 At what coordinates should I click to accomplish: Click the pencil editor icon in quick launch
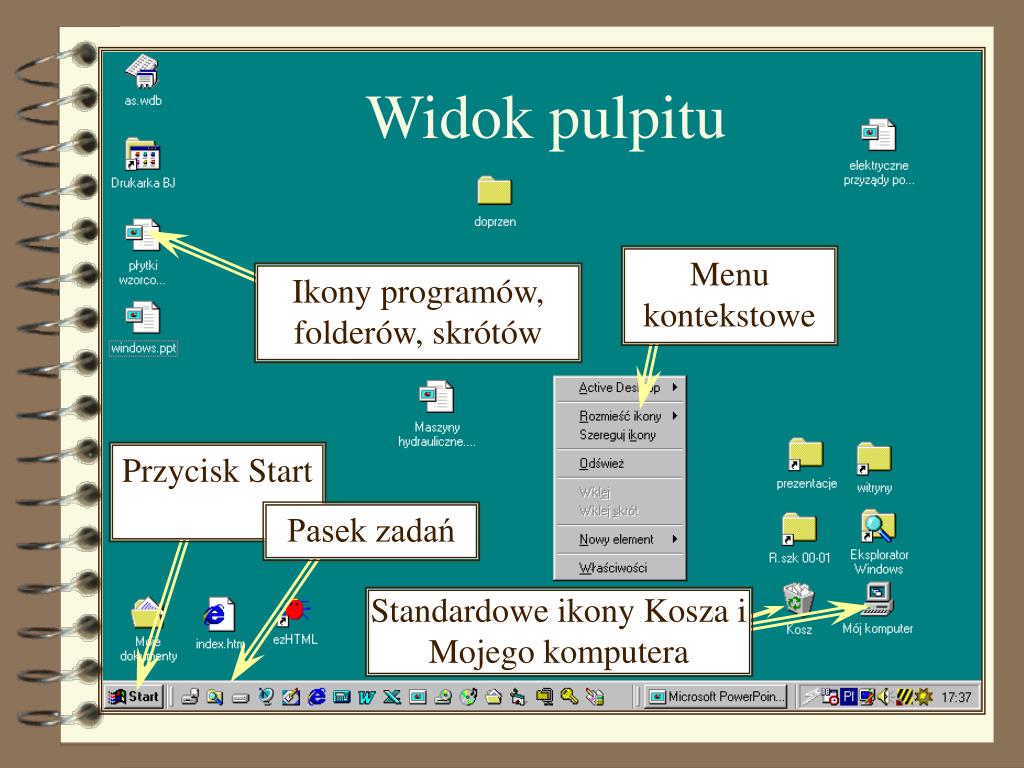pyautogui.click(x=291, y=697)
